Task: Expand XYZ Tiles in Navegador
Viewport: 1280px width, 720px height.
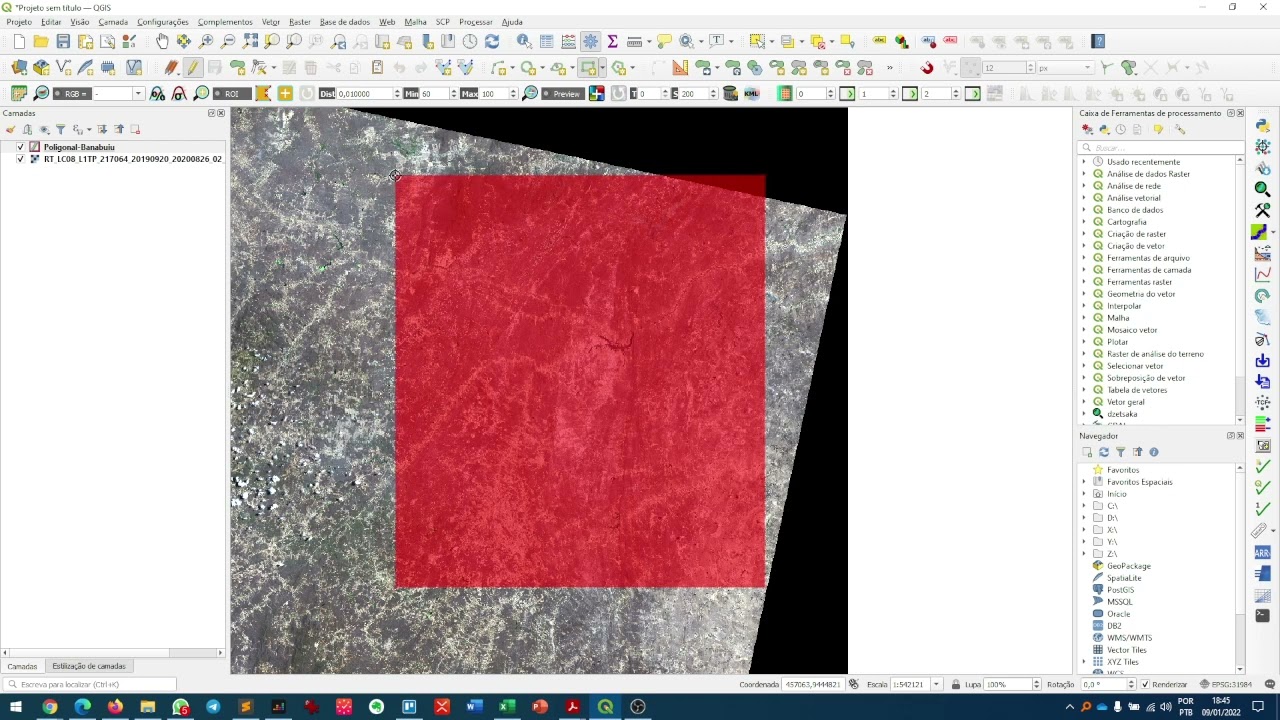Action: pos(1084,662)
